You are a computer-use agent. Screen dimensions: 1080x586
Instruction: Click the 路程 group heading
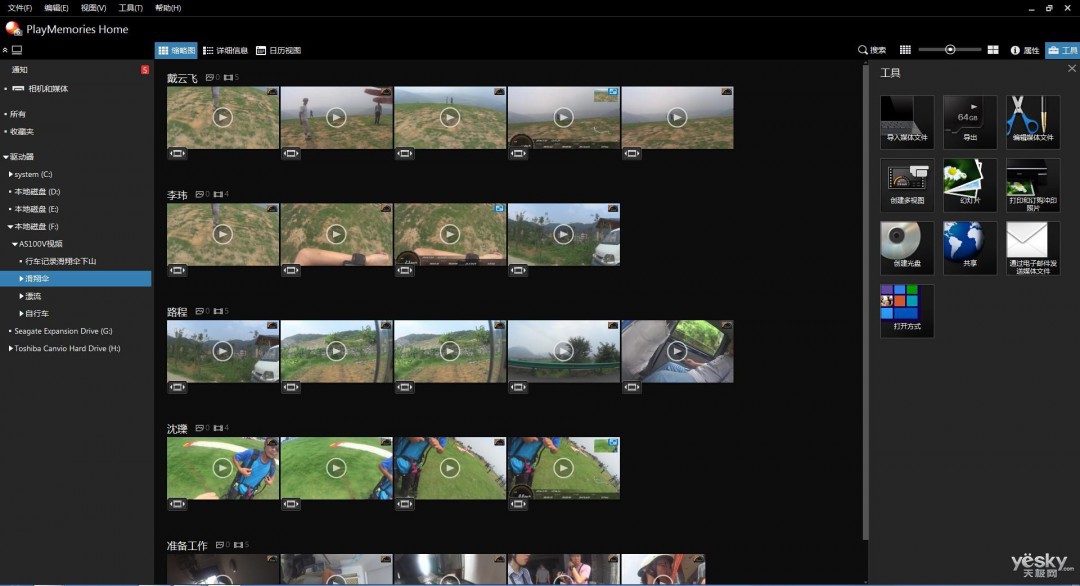[177, 312]
